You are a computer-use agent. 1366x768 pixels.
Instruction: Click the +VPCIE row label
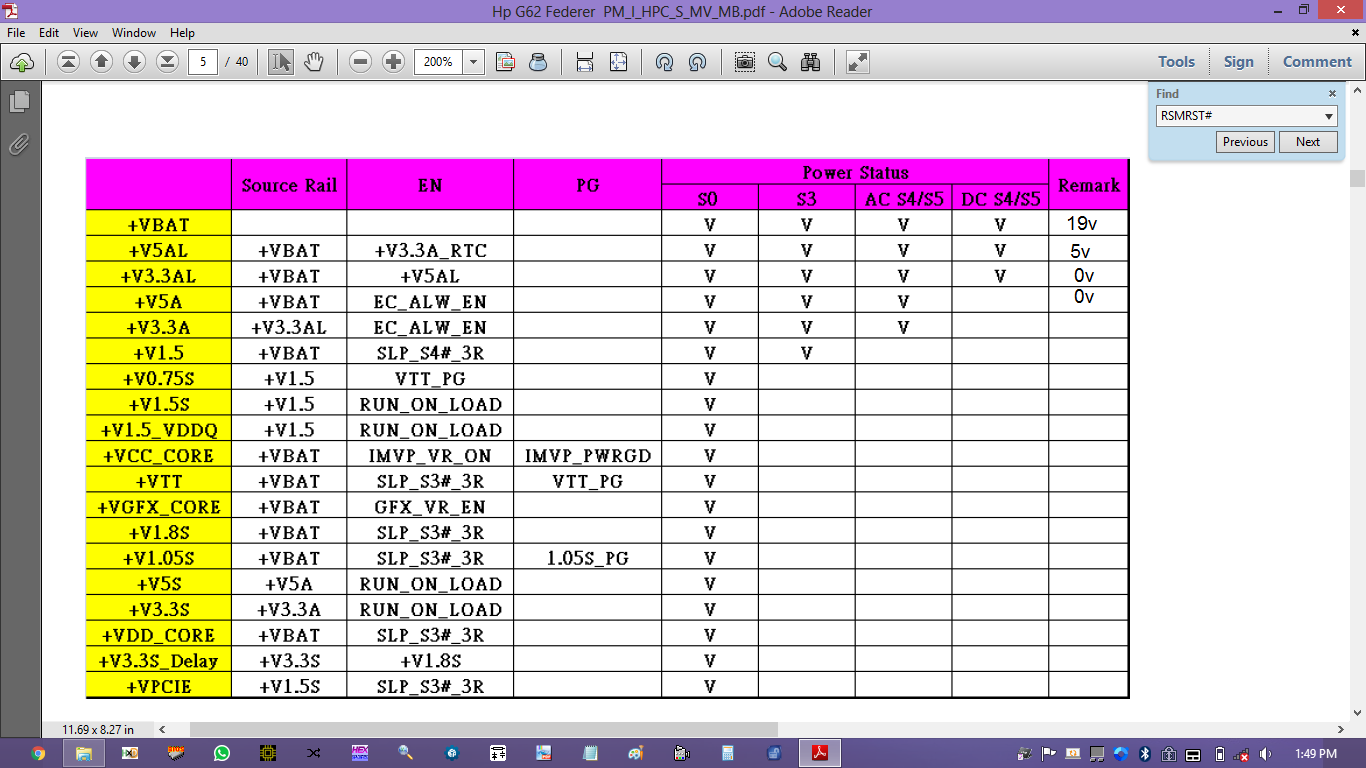tap(159, 687)
